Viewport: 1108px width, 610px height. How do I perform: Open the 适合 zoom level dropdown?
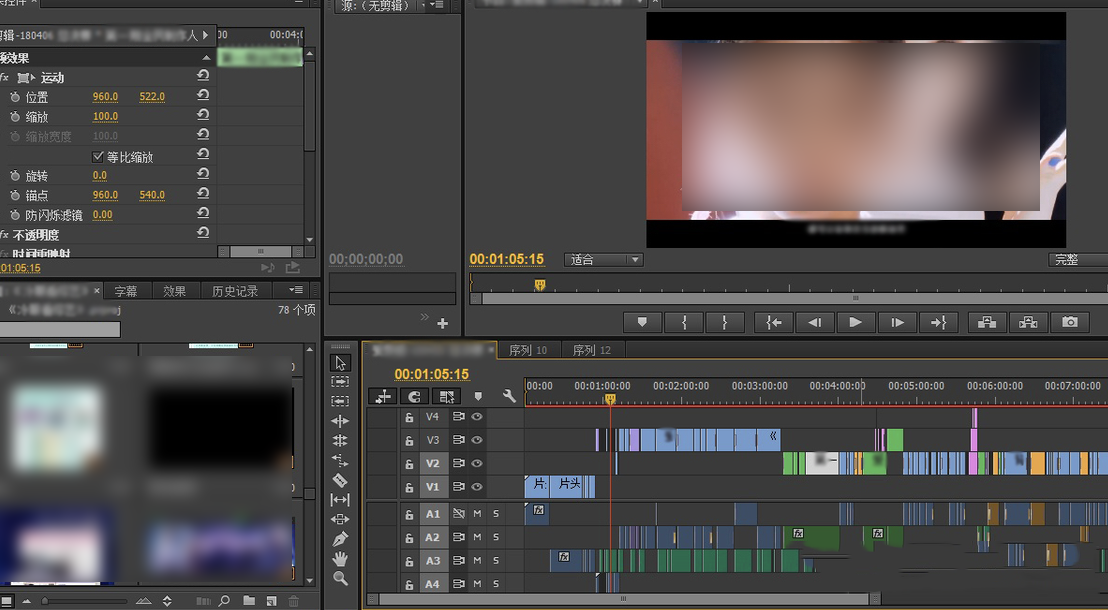click(x=604, y=260)
